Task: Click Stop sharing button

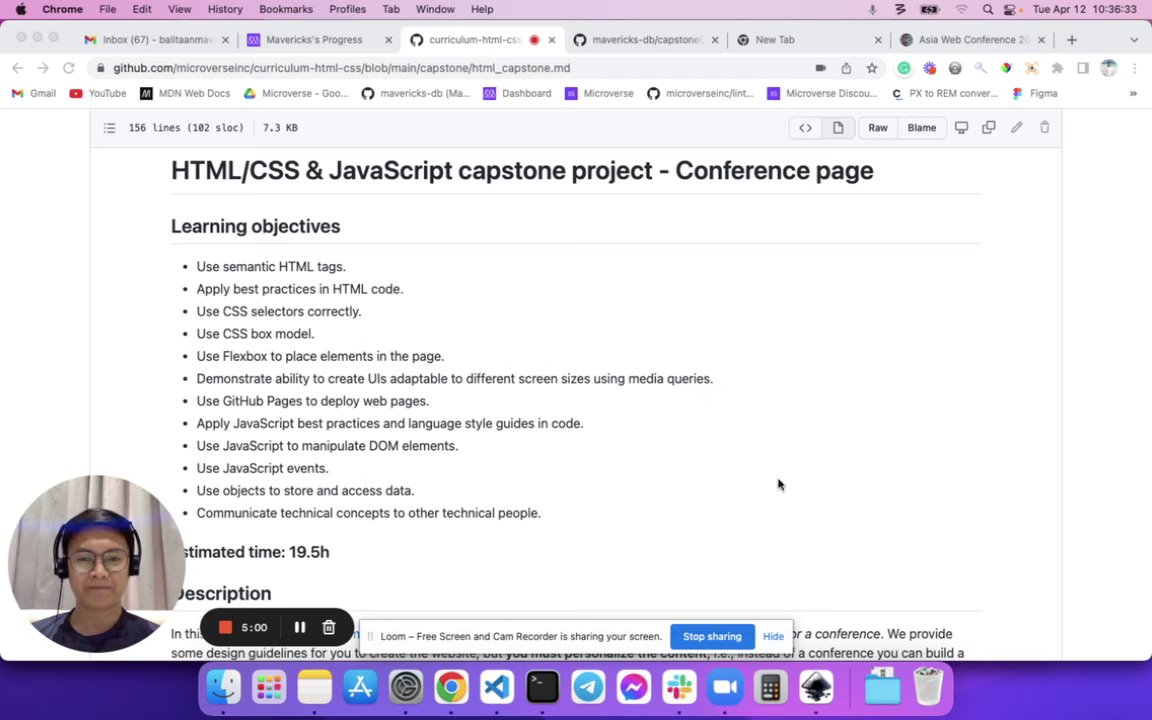Action: [x=712, y=636]
